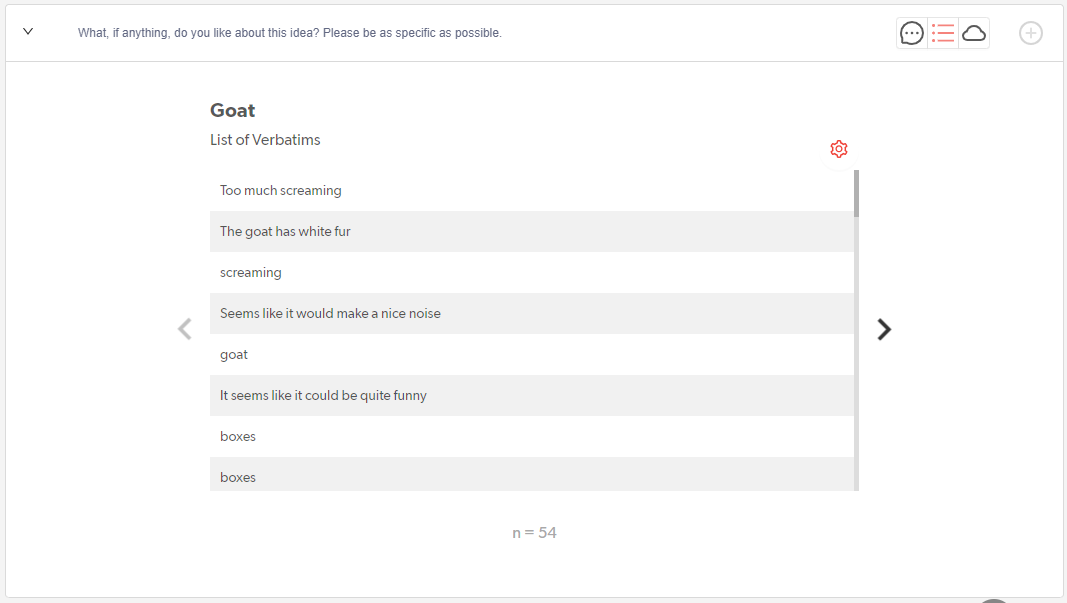Select "The goat has white fur" row
The image size is (1067, 603).
(x=285, y=231)
